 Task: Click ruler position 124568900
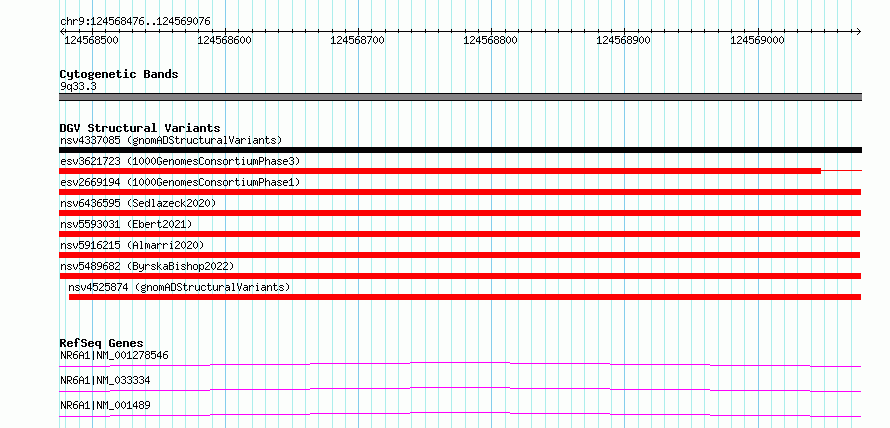click(624, 40)
